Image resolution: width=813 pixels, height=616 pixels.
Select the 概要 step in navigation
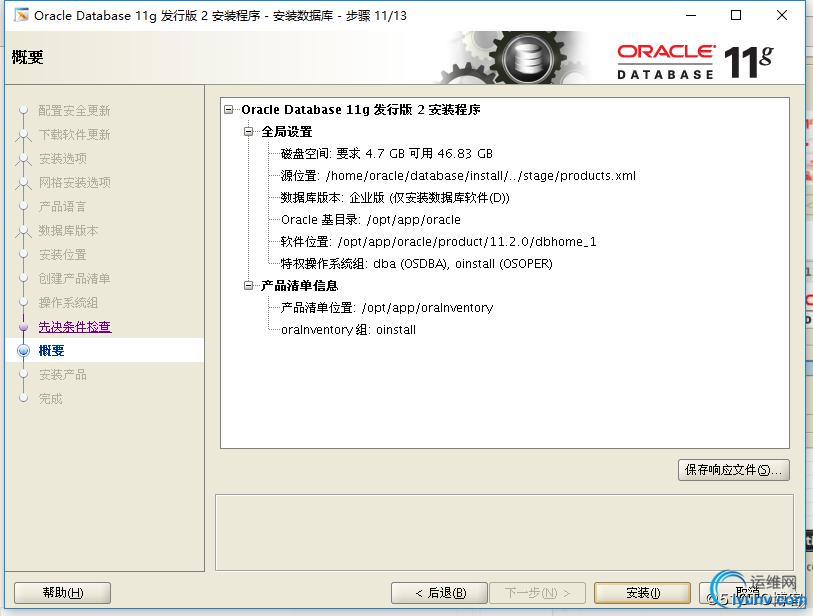click(x=51, y=351)
